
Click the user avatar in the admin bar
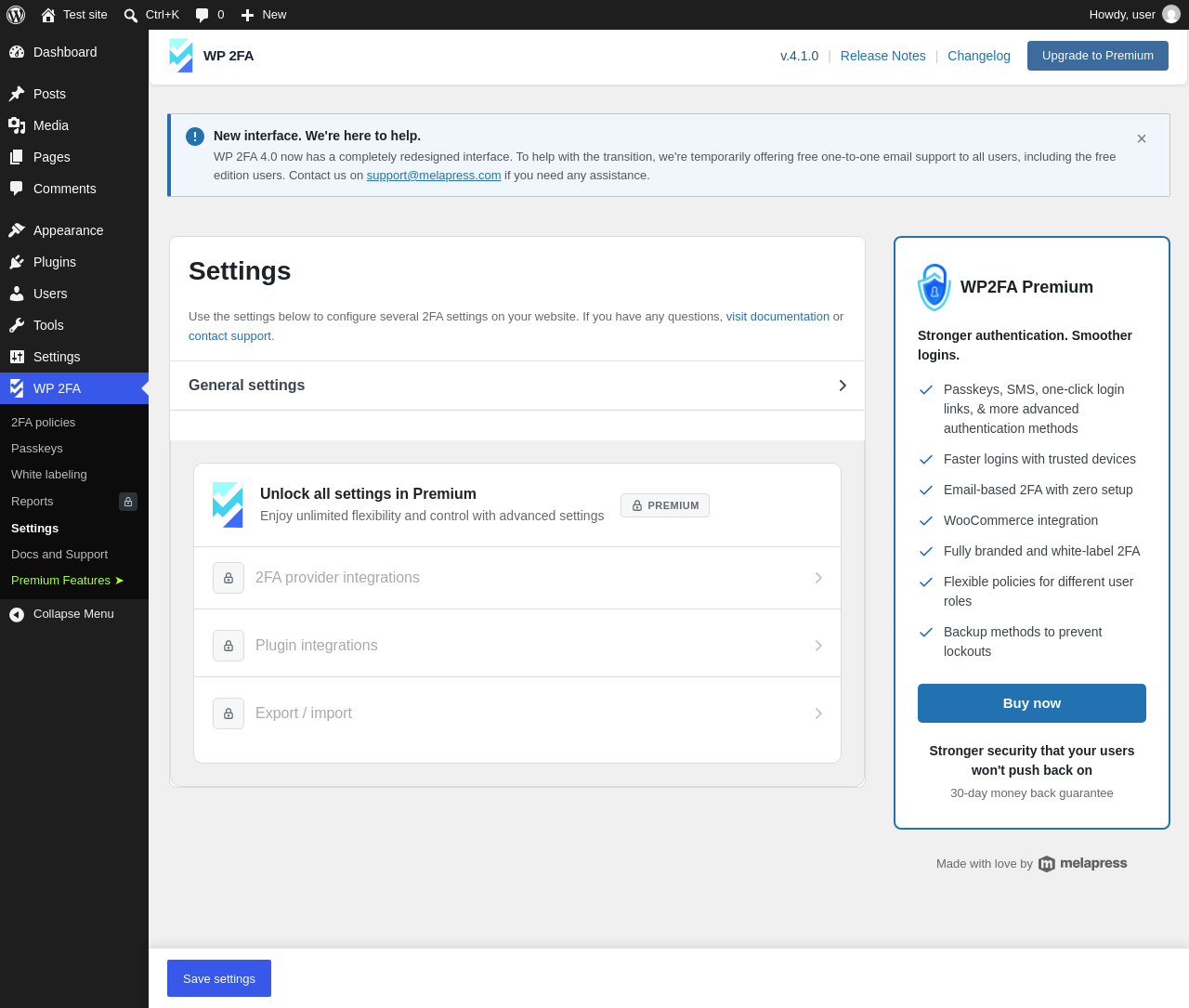pos(1171,14)
